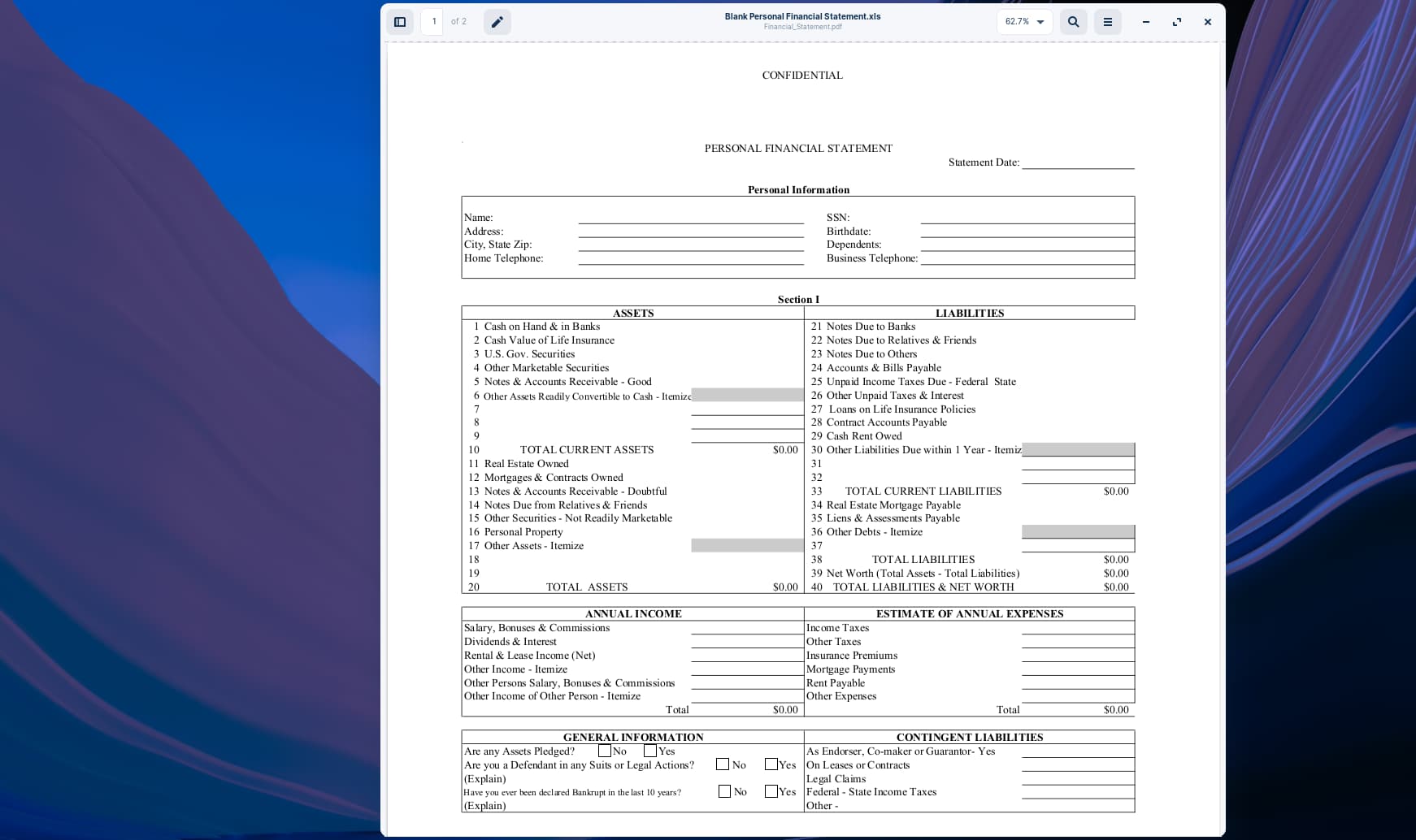The height and width of the screenshot is (840, 1416).
Task: Click 'Cash Value of Life Insurance' row
Action: click(x=549, y=340)
